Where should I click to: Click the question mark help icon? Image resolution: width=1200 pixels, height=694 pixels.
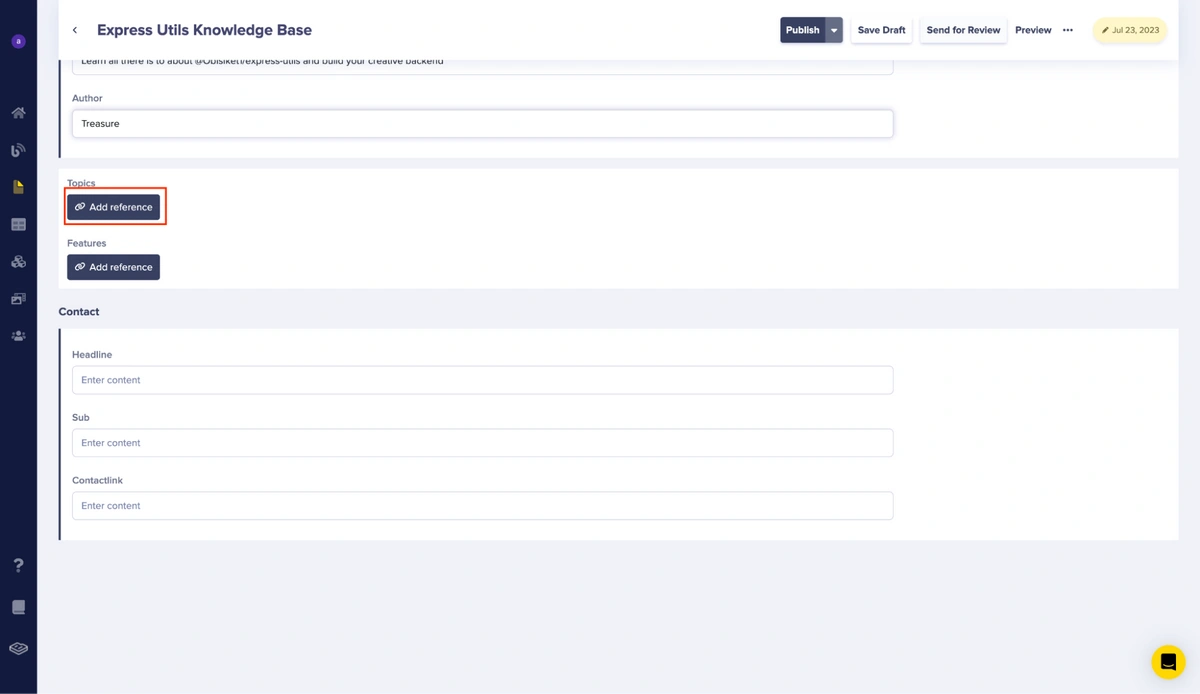coord(18,566)
